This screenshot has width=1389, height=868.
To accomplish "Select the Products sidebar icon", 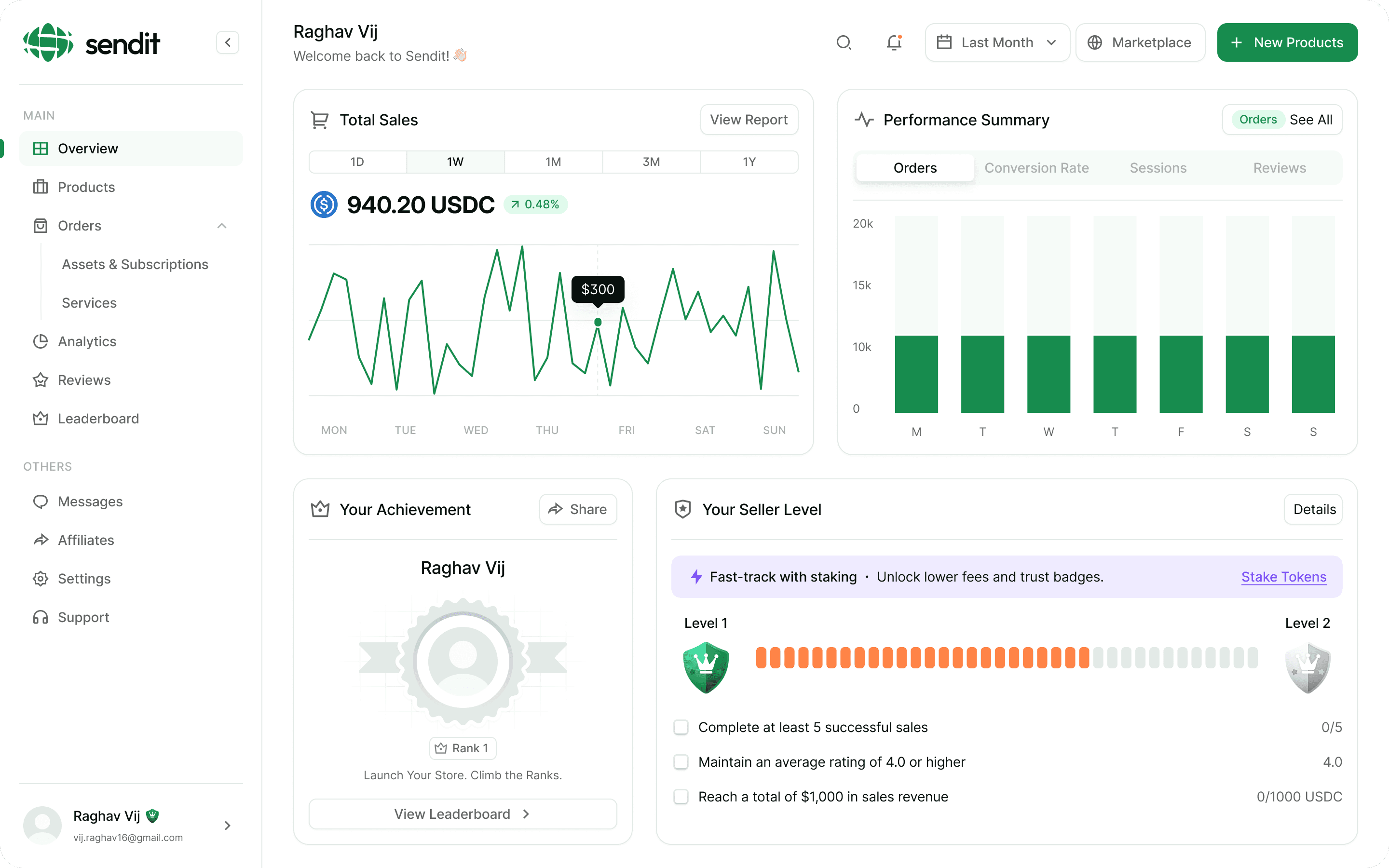I will coord(40,187).
